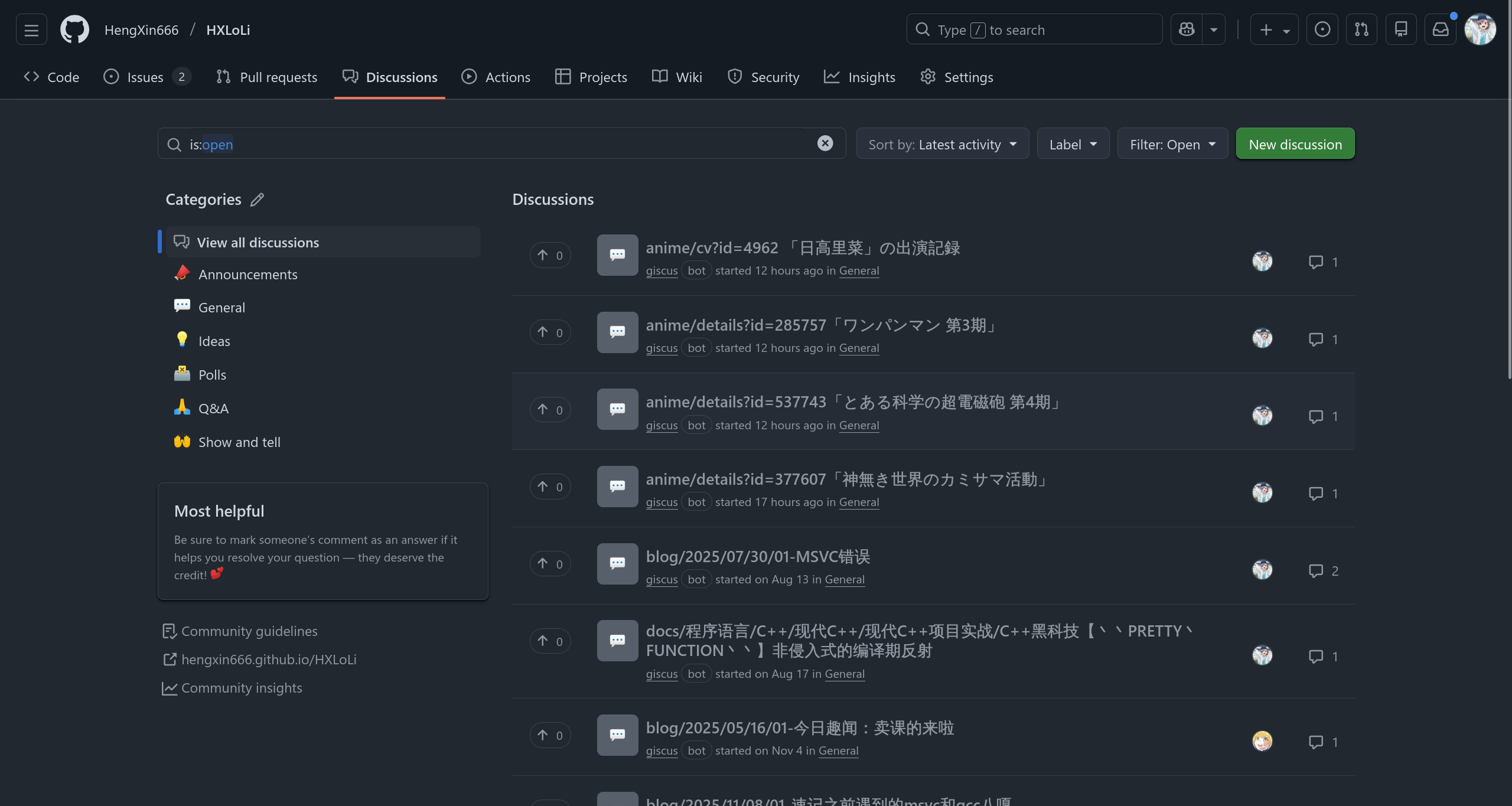This screenshot has width=1512, height=806.
Task: Upvote the MSVC错误 blog discussion
Action: click(550, 564)
